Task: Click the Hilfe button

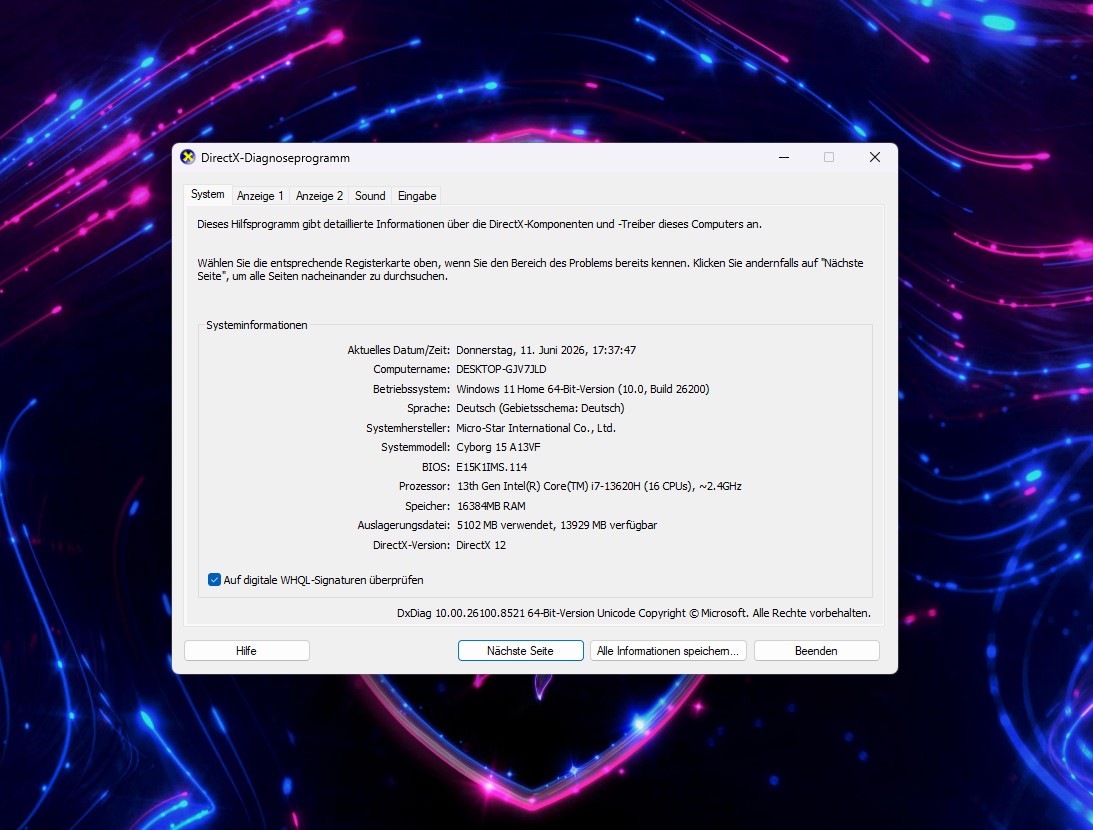Action: click(247, 651)
